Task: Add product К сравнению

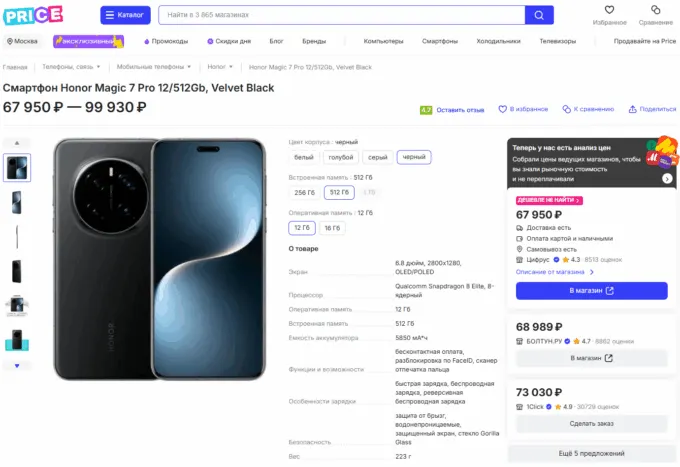Action: [588, 109]
